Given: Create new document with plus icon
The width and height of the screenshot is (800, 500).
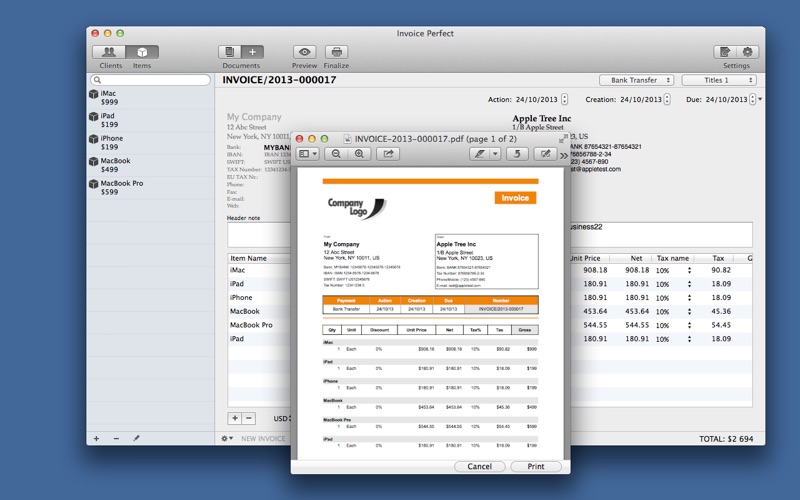Looking at the screenshot, I should click(x=253, y=52).
